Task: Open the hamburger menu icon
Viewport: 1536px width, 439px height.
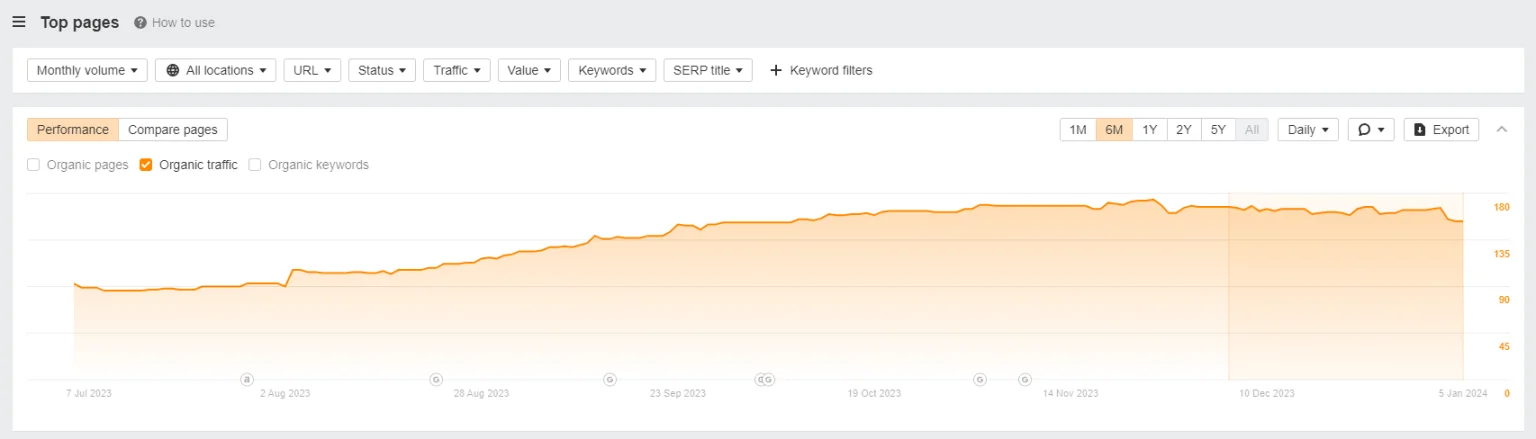Action: click(x=19, y=22)
